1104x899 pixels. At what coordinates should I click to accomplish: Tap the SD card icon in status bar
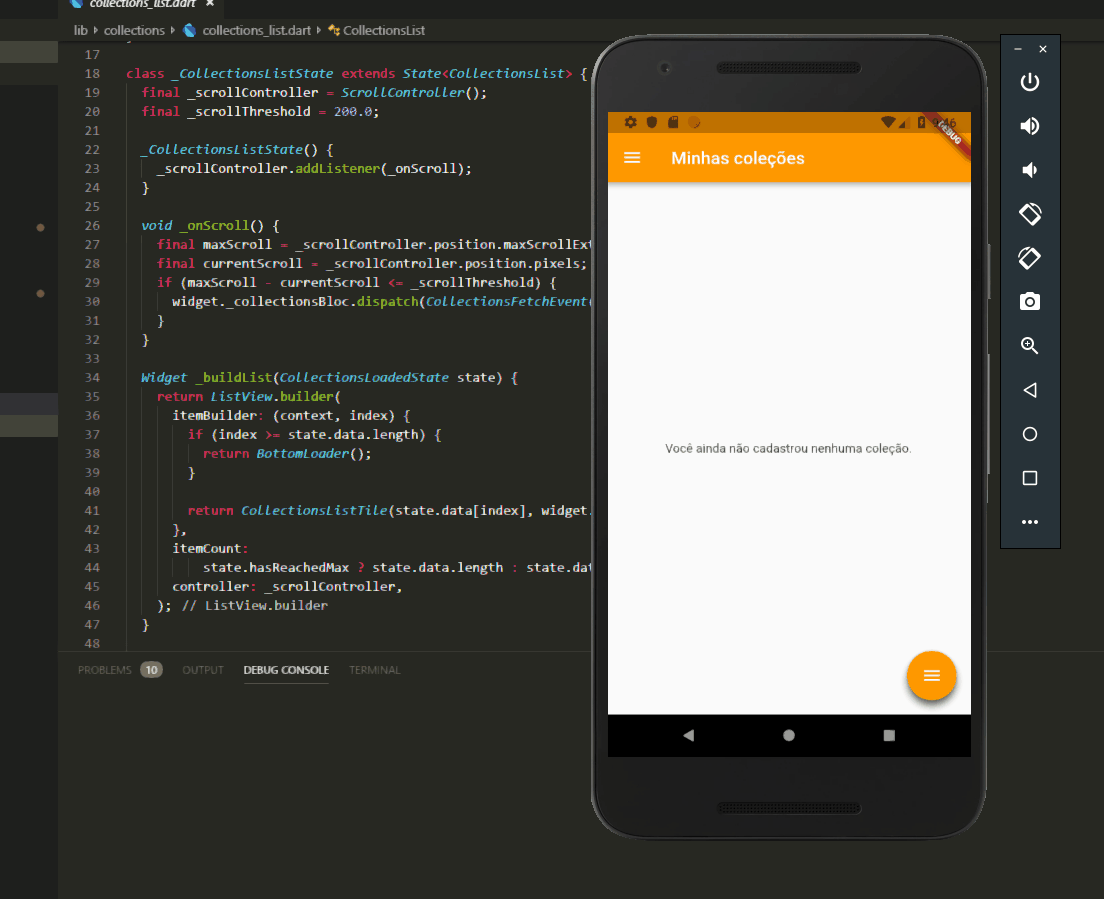pyautogui.click(x=672, y=122)
